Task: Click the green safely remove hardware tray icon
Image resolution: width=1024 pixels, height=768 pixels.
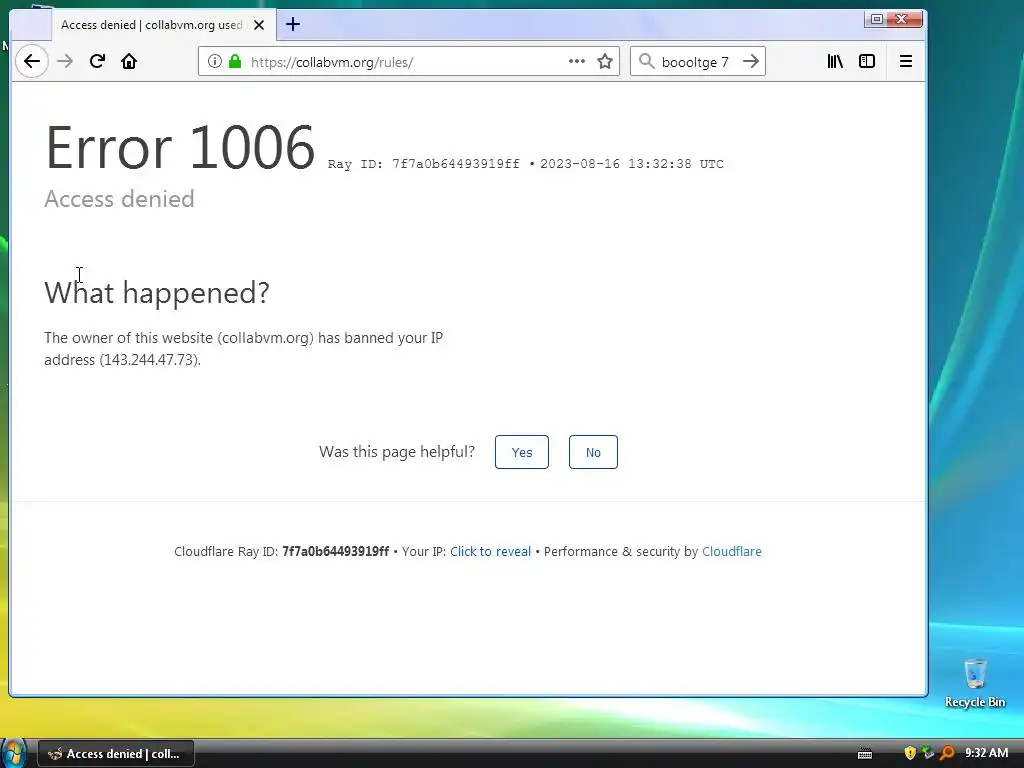Action: click(x=928, y=753)
